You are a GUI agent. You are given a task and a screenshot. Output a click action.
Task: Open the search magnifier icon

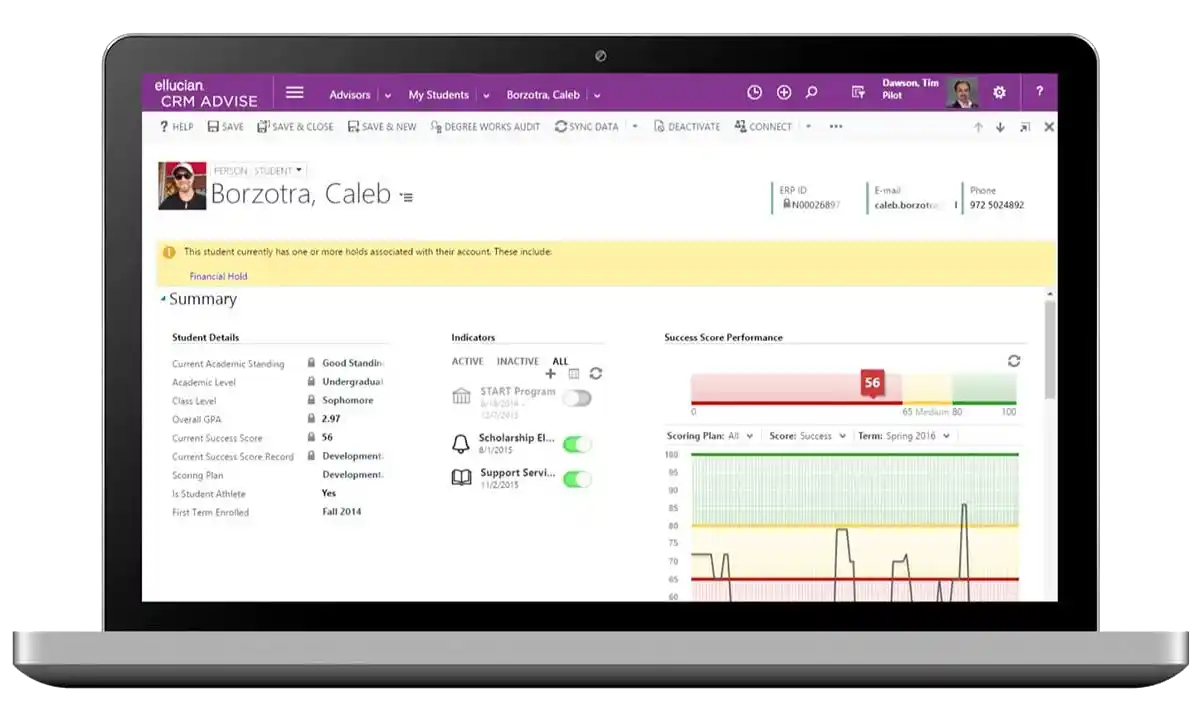click(812, 93)
